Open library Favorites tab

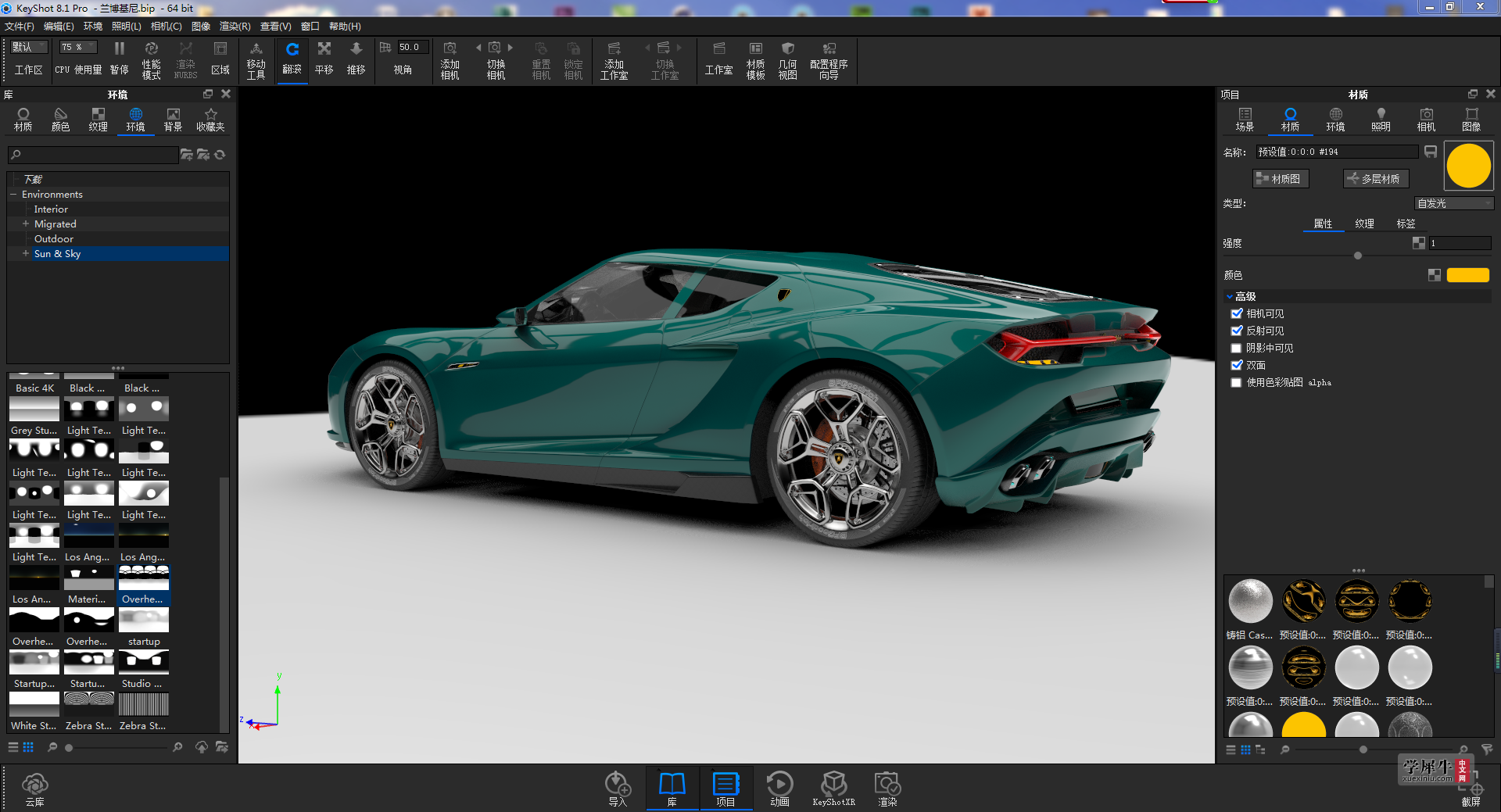tap(210, 120)
